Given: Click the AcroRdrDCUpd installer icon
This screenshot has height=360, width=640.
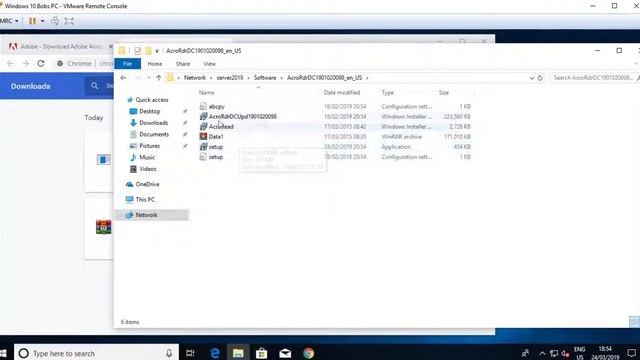Looking at the screenshot, I should (x=203, y=116).
